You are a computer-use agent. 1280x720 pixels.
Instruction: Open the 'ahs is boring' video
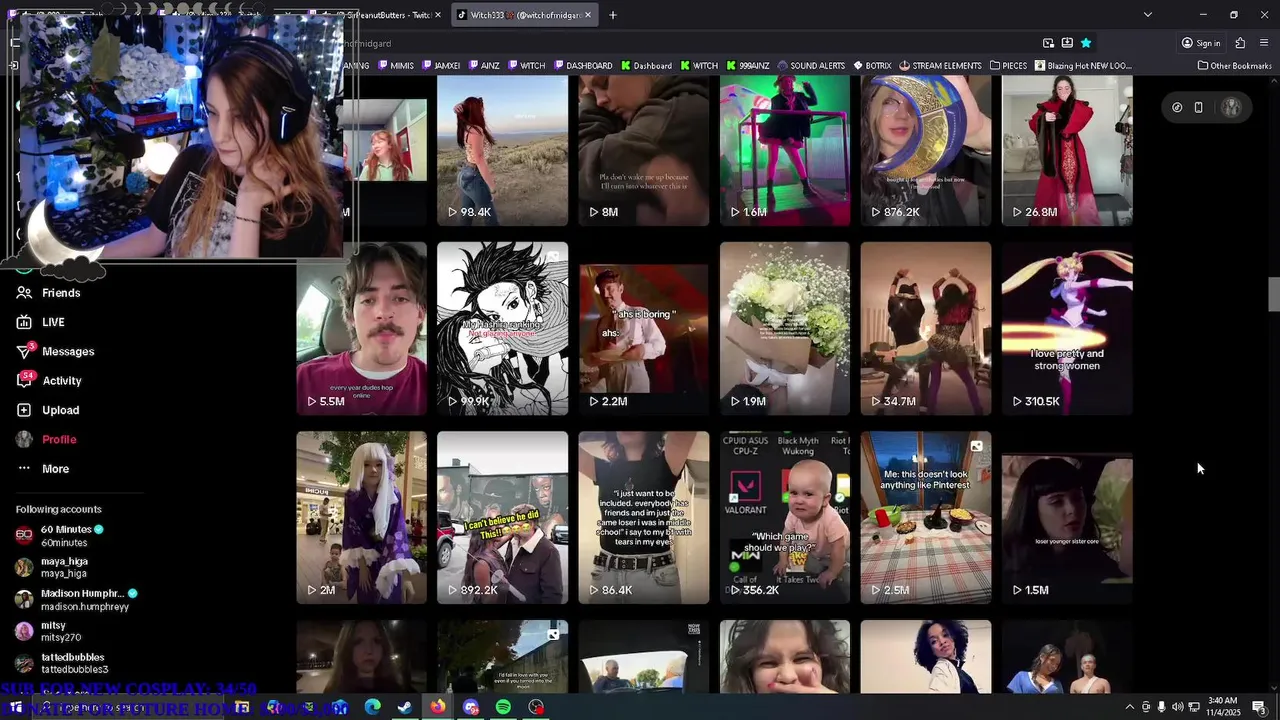point(643,328)
